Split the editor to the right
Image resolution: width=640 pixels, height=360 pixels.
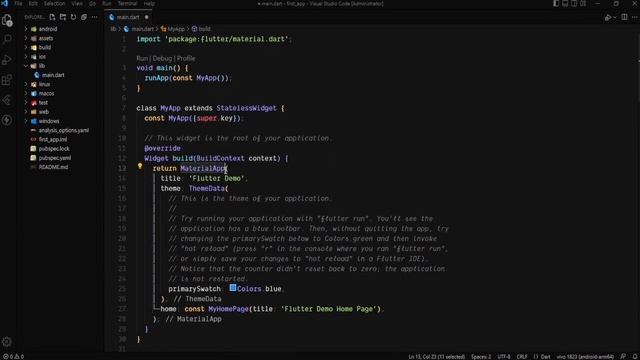click(624, 17)
